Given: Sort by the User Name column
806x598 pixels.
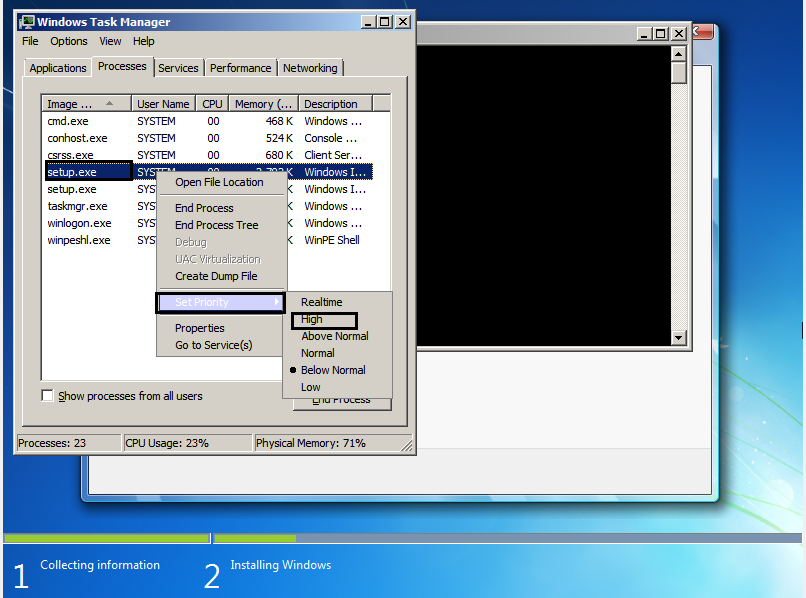Looking at the screenshot, I should pos(163,104).
